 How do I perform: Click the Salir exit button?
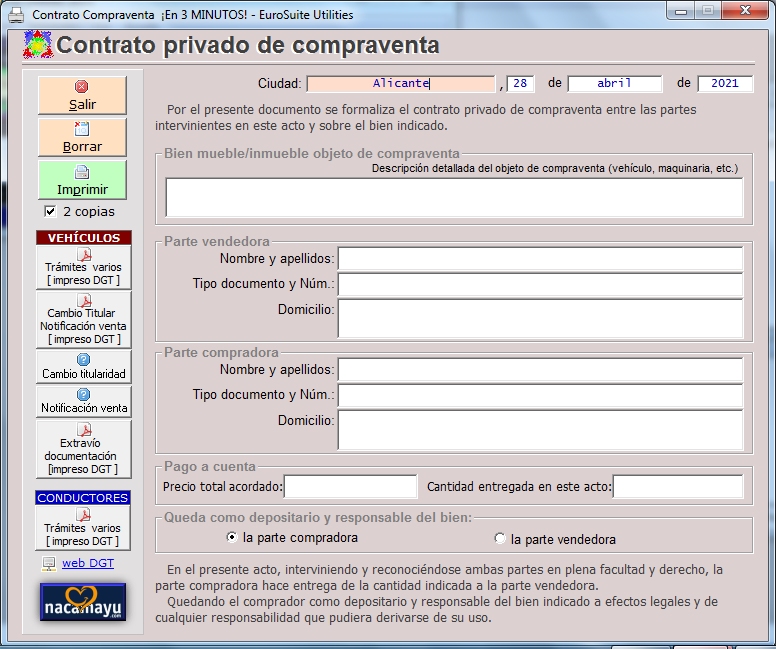(x=82, y=95)
